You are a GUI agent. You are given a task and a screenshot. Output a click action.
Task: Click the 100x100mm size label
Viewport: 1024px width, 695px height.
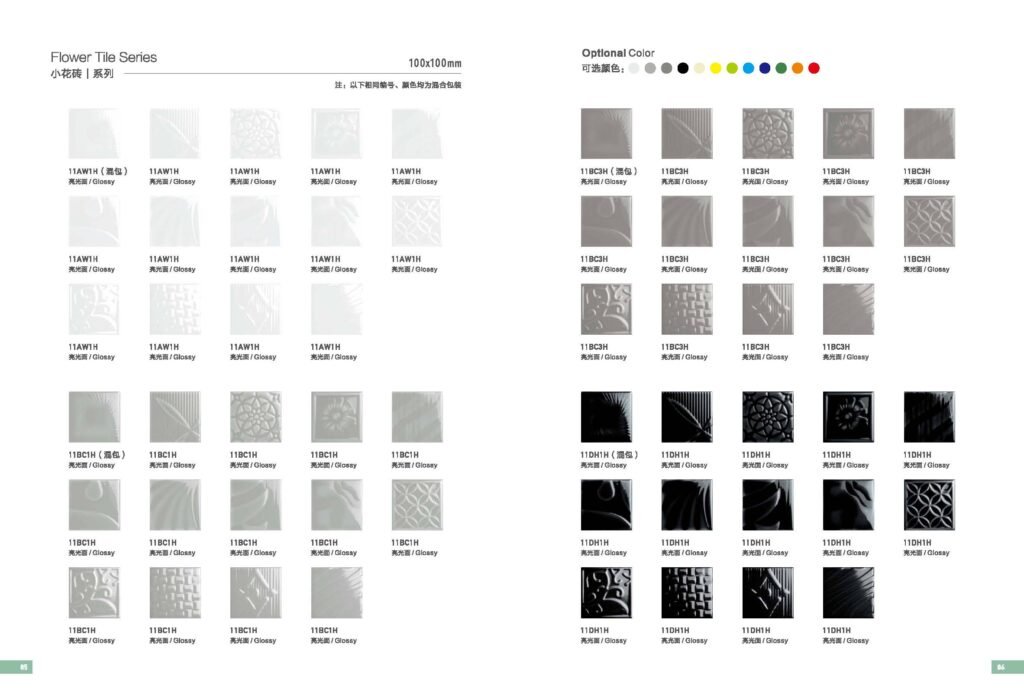(x=435, y=62)
